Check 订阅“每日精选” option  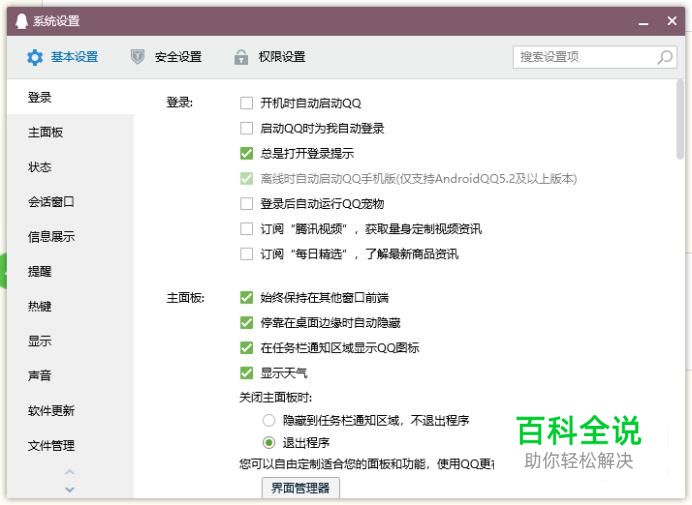246,254
